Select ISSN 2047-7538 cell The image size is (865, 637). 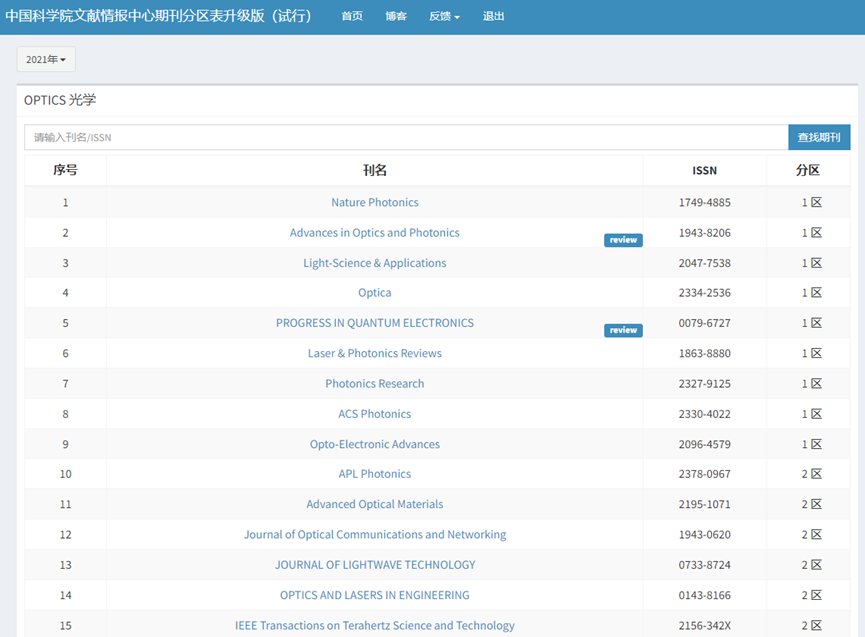tap(704, 264)
